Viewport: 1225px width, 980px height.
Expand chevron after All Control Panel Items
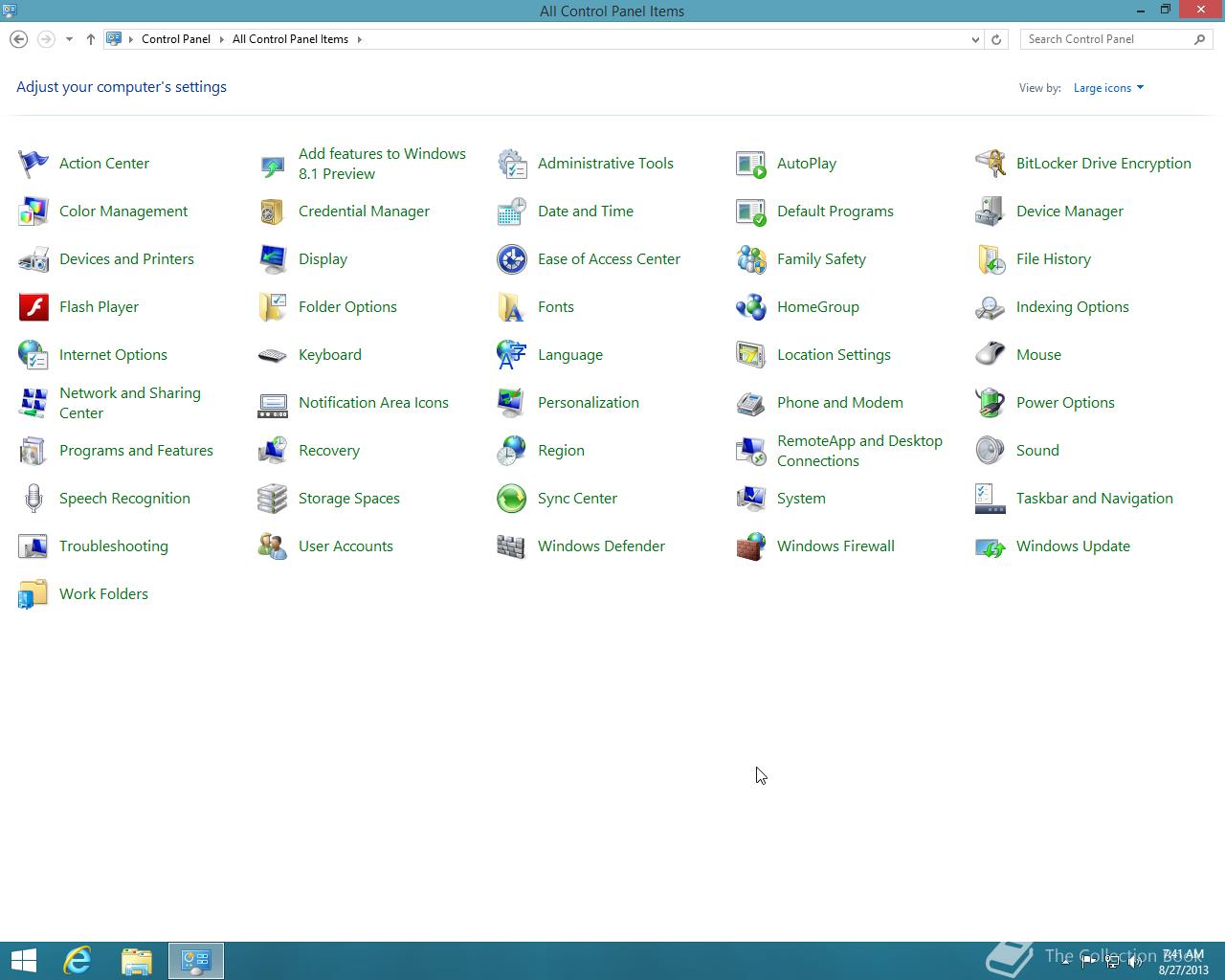pos(360,39)
